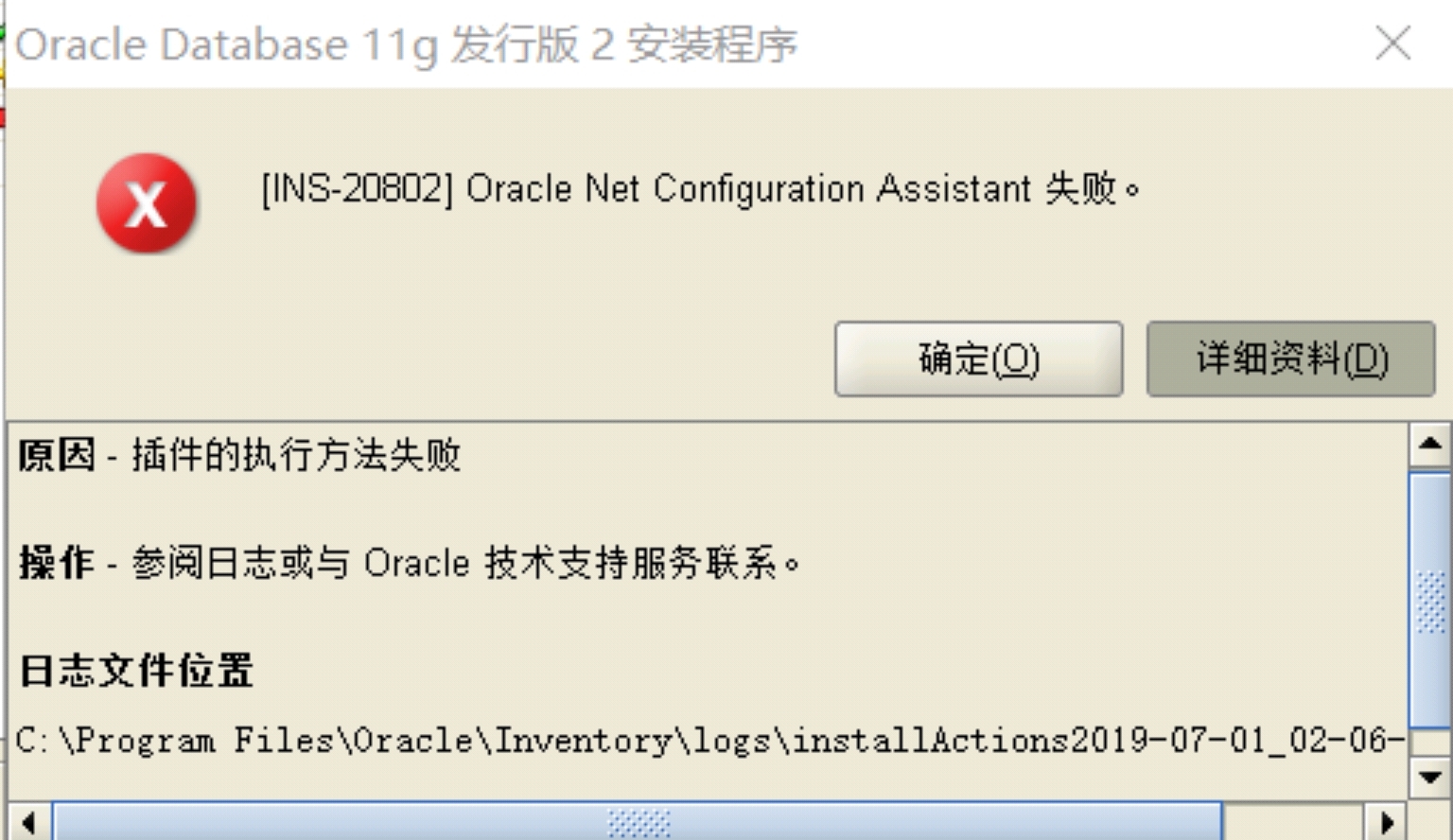Click the Oracle Net Configuration Assistant text

click(x=748, y=188)
